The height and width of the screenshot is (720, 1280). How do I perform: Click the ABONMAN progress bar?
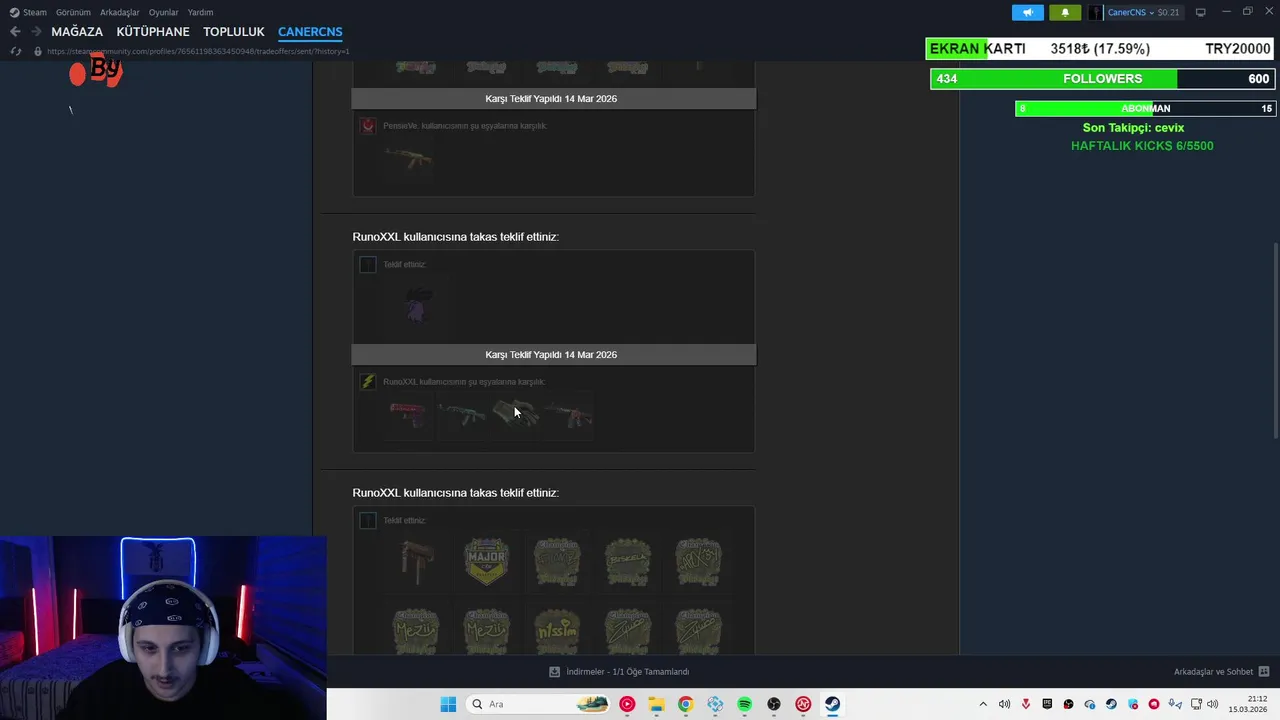point(1145,108)
